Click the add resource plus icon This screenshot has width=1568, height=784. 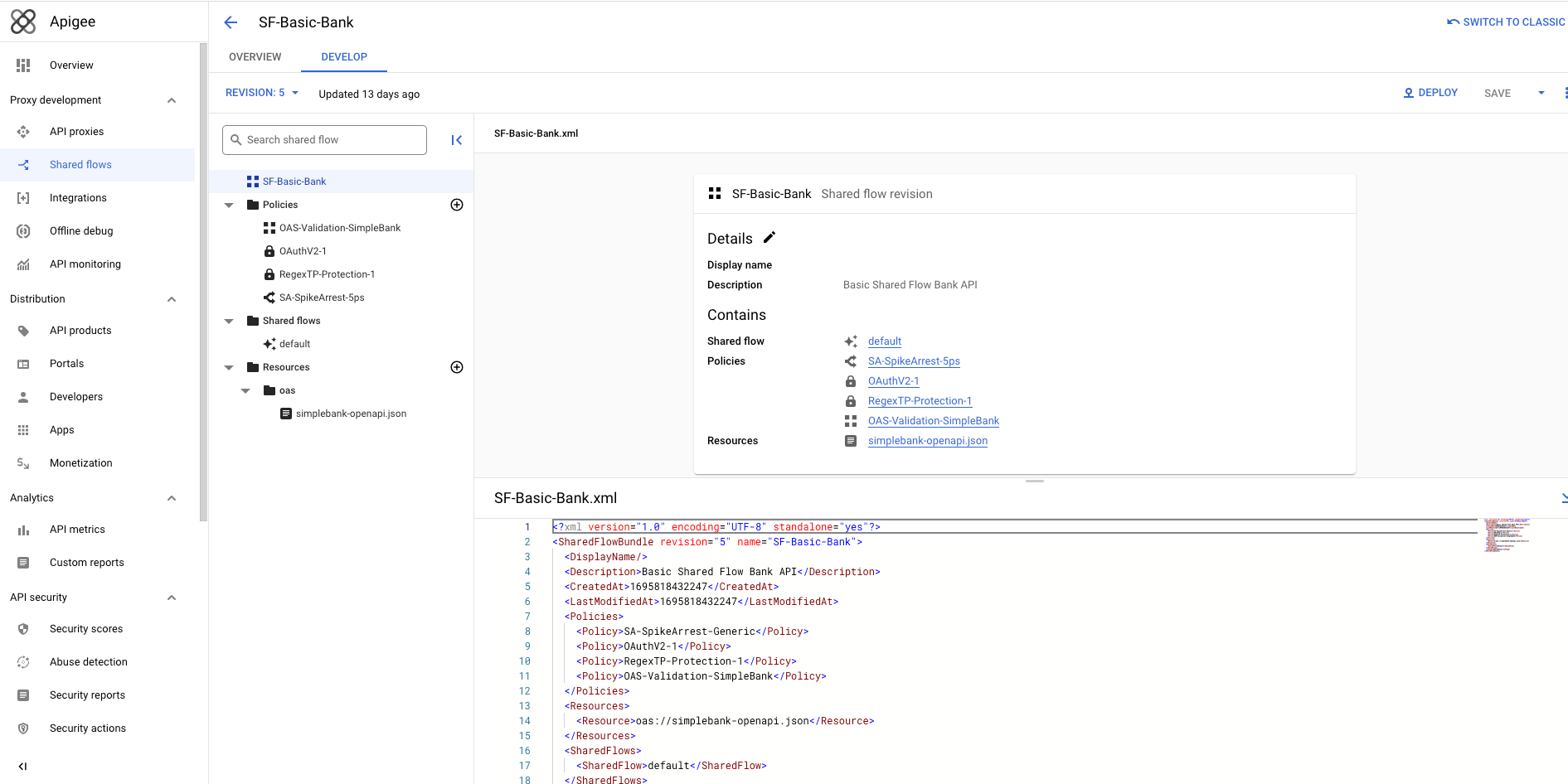(456, 367)
